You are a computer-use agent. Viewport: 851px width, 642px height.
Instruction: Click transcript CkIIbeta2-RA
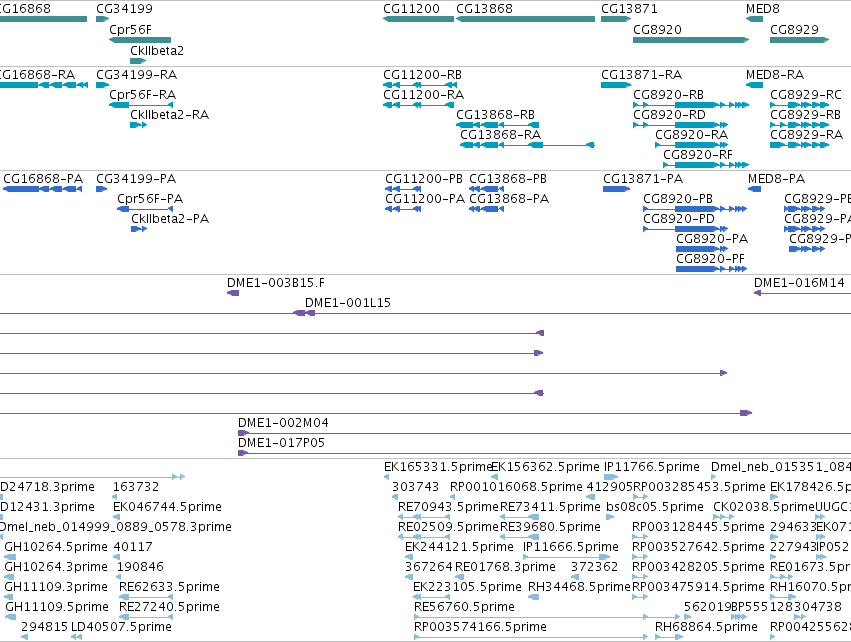(138, 125)
